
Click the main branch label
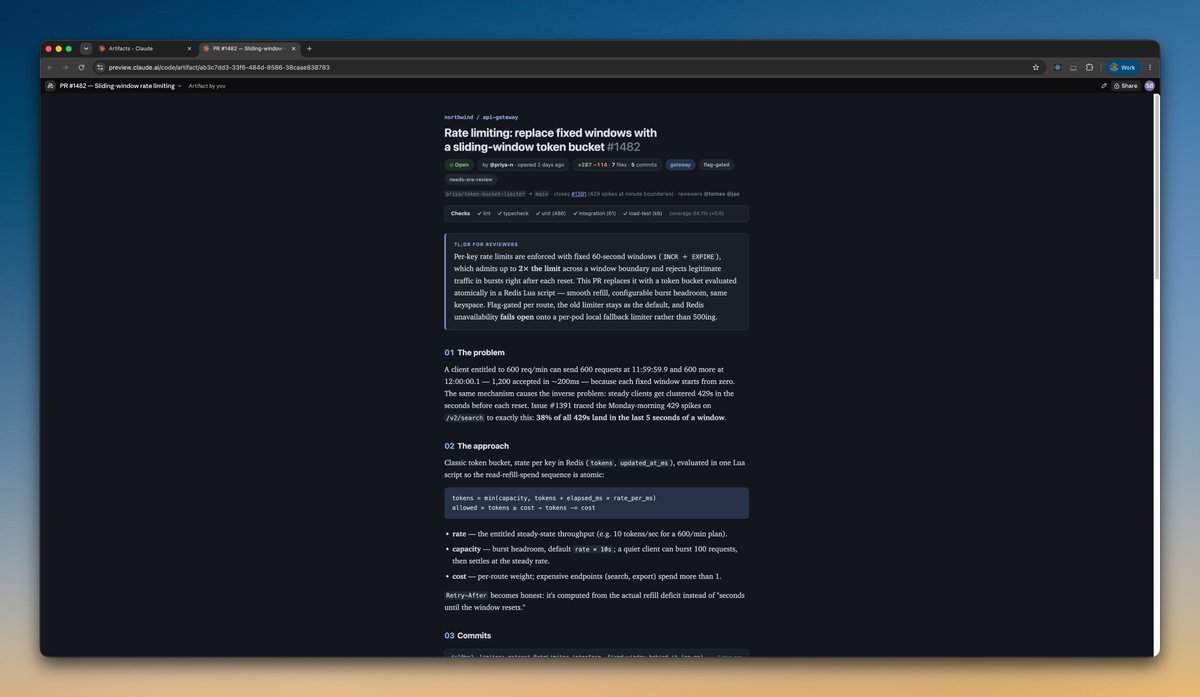[x=541, y=193]
